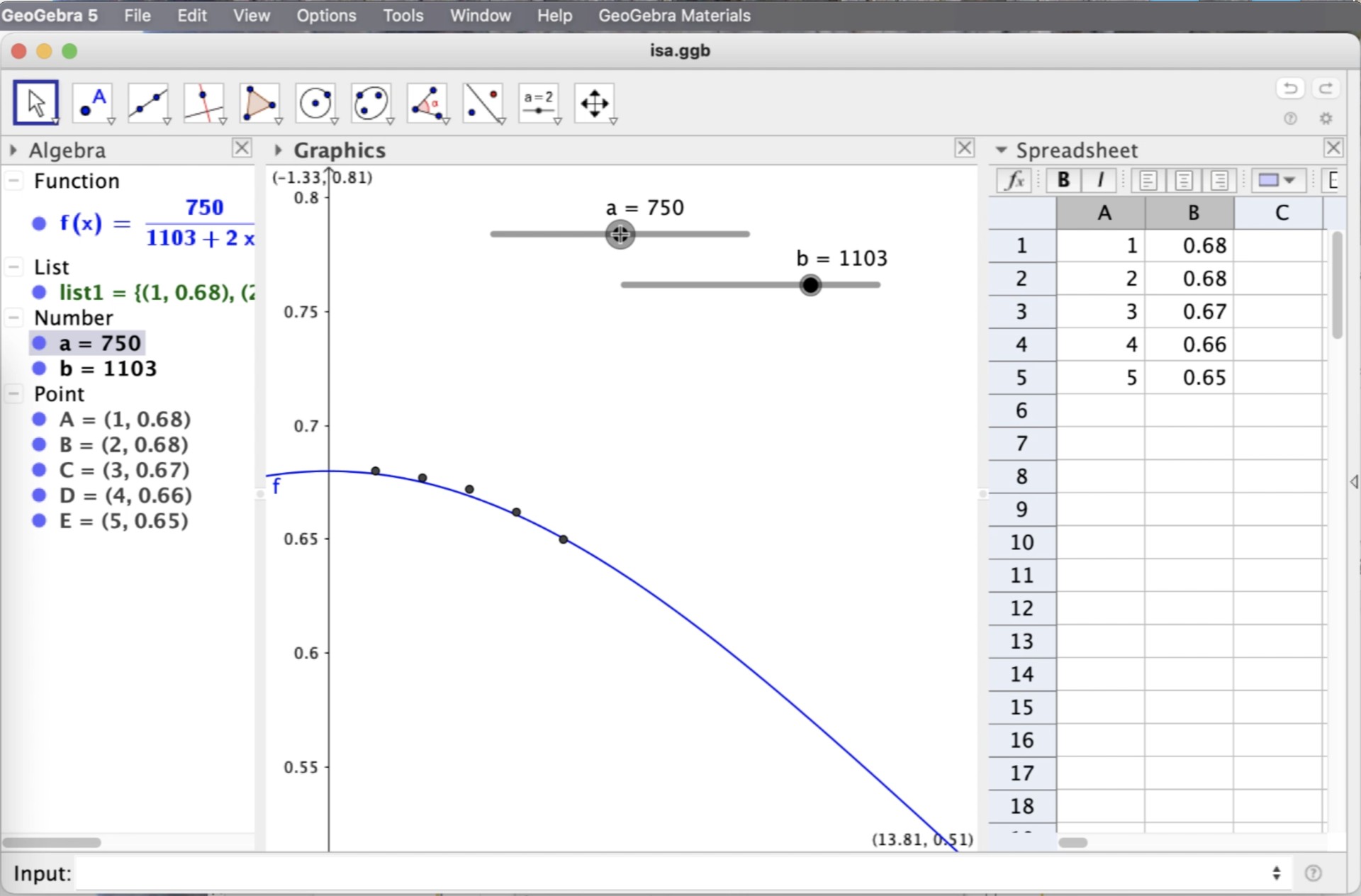The width and height of the screenshot is (1361, 896).
Task: Toggle visibility of list1
Action: (x=39, y=292)
